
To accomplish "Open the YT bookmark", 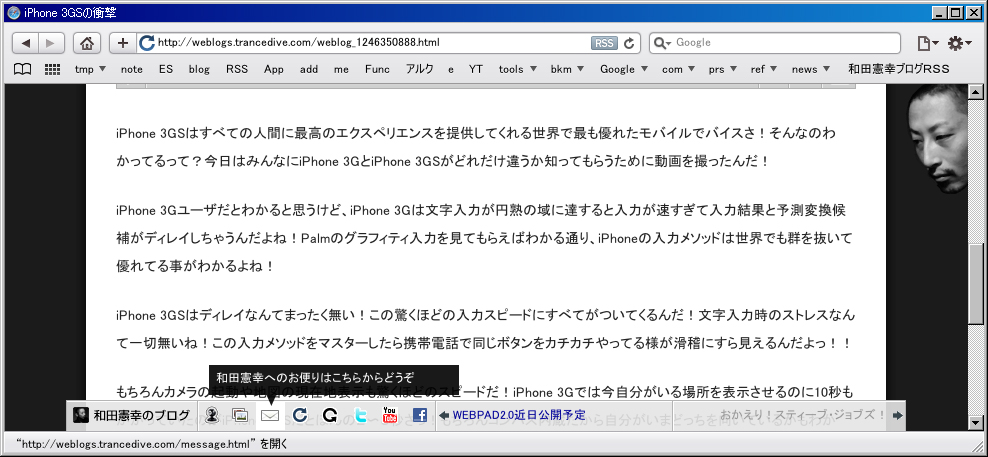I will (x=476, y=69).
